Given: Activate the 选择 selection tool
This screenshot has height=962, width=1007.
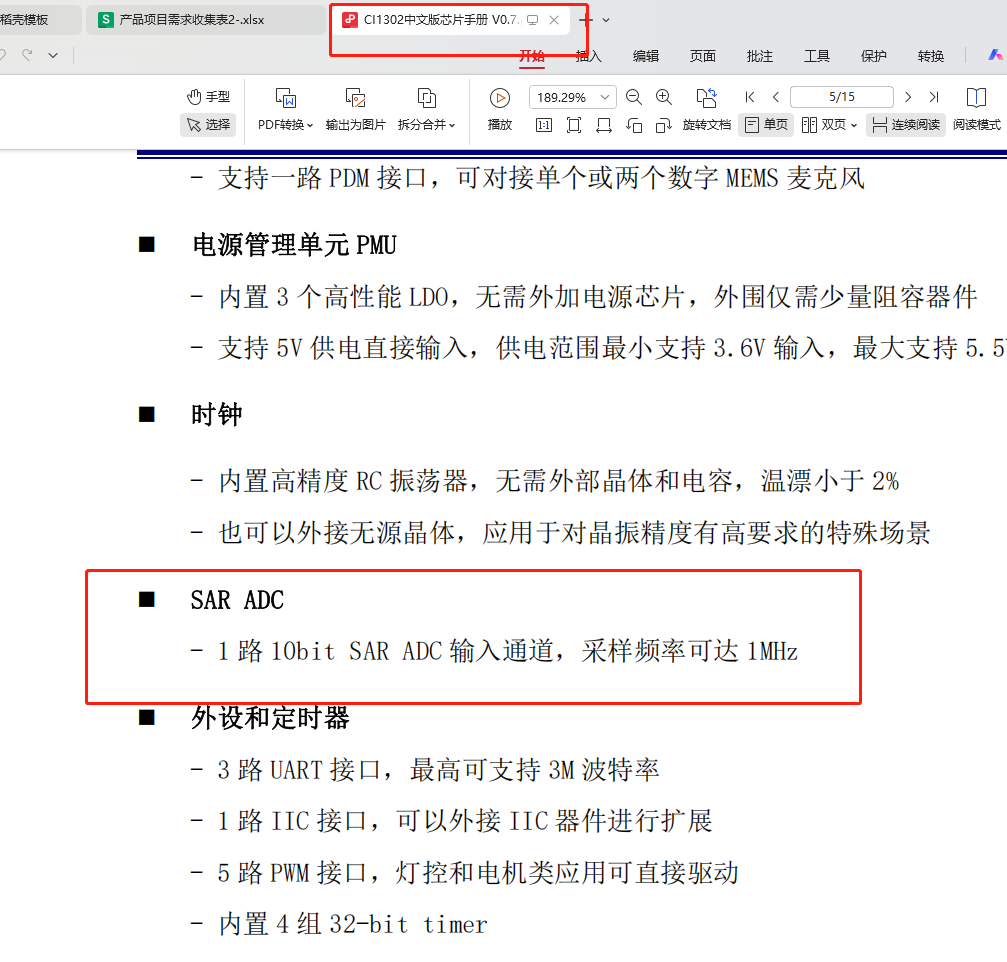Looking at the screenshot, I should click(x=207, y=124).
